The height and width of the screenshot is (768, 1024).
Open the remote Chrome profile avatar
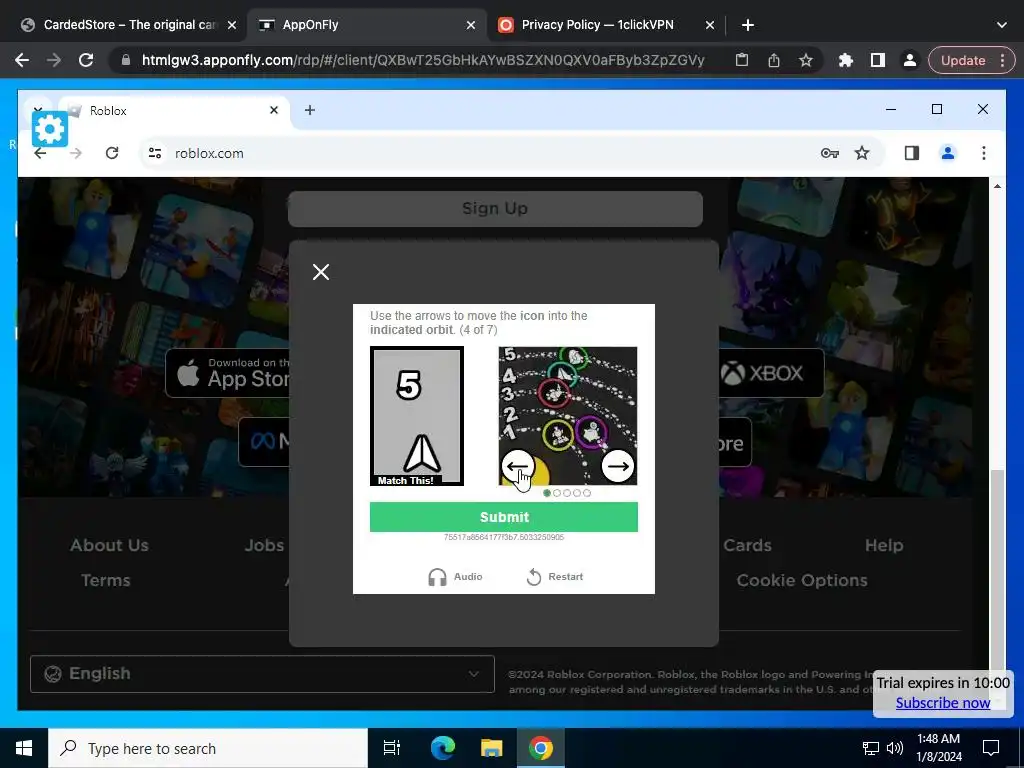[x=948, y=153]
